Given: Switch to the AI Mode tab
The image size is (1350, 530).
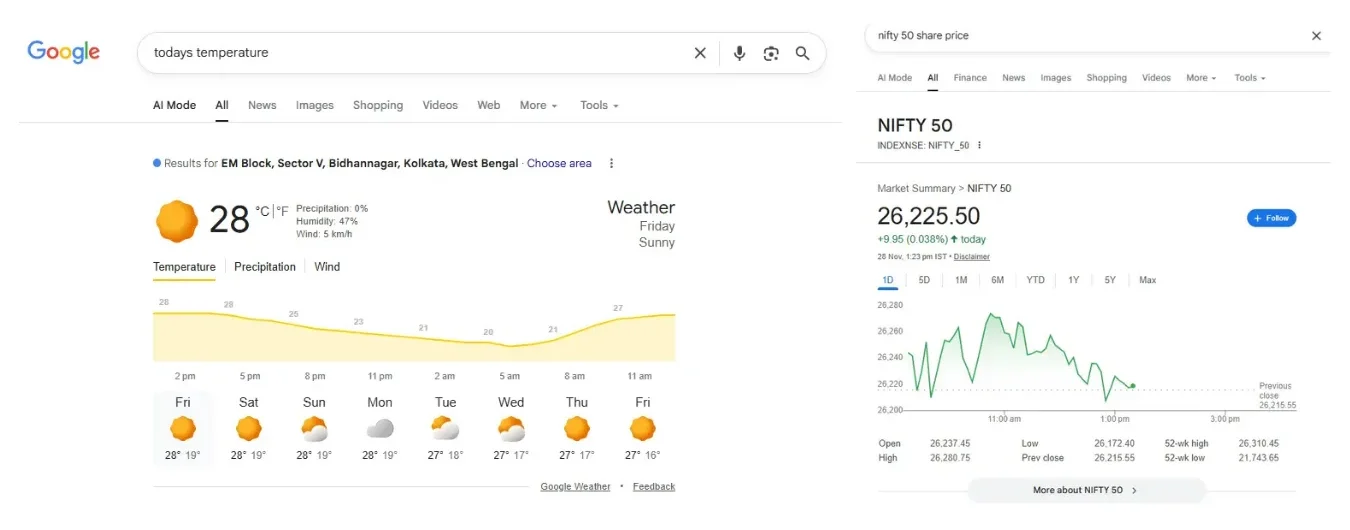Looking at the screenshot, I should [x=174, y=105].
